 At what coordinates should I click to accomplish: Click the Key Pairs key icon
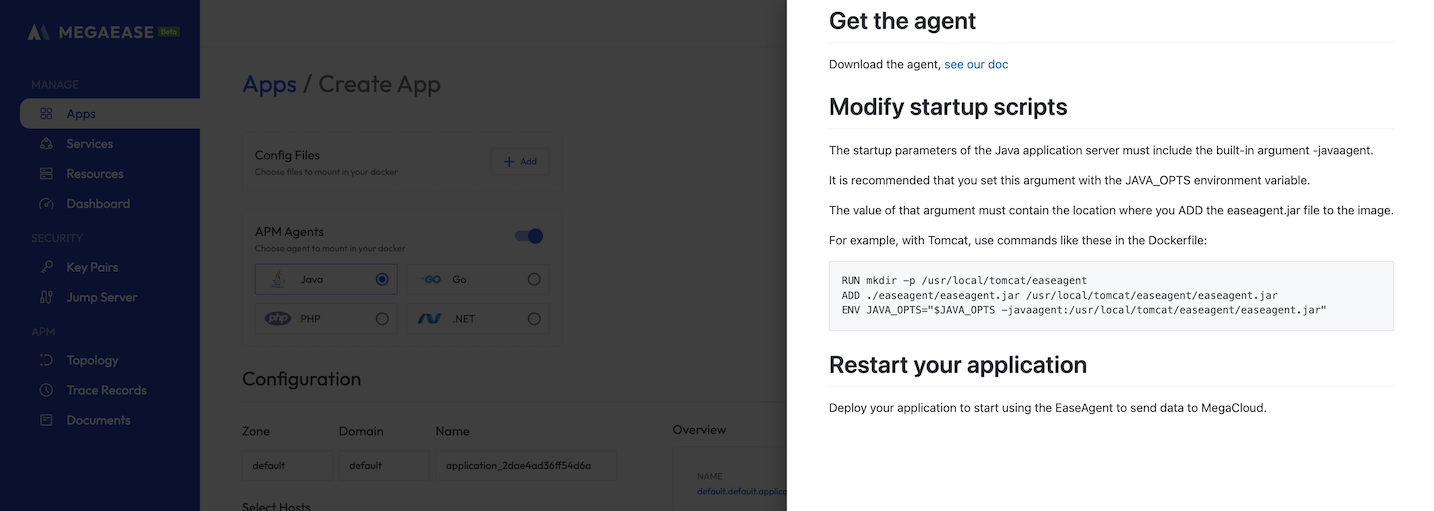(x=46, y=267)
